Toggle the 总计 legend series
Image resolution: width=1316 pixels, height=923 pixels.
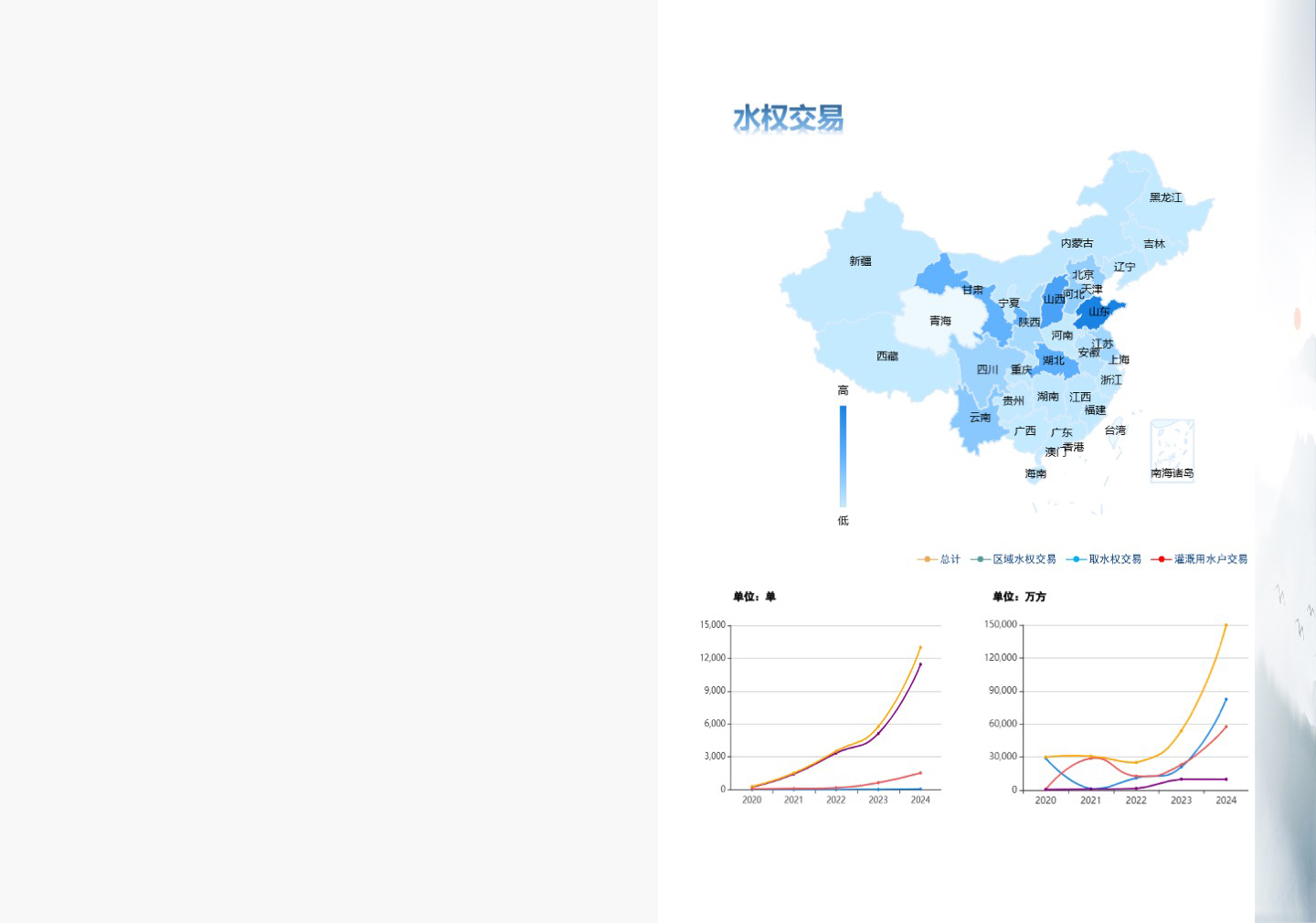939,559
